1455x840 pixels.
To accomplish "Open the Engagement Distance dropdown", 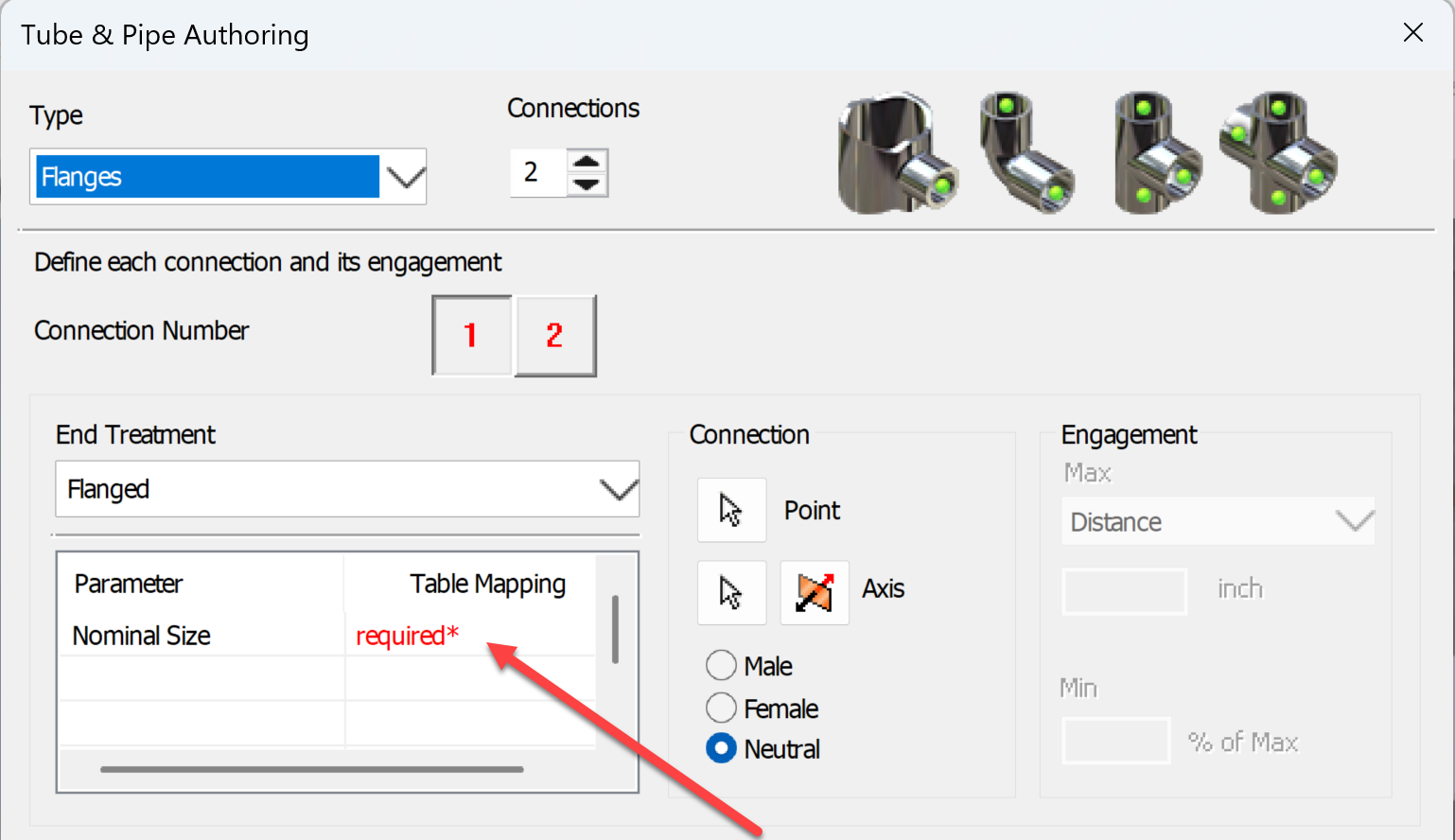I will point(1354,521).
